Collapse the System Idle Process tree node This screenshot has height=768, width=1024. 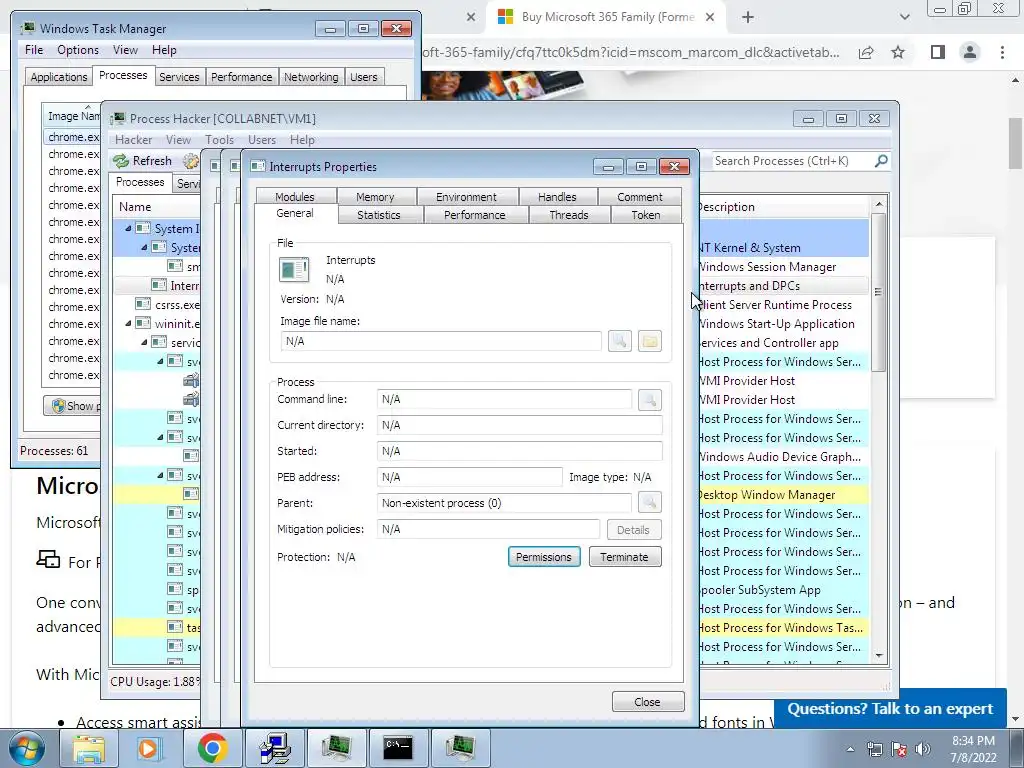point(128,229)
